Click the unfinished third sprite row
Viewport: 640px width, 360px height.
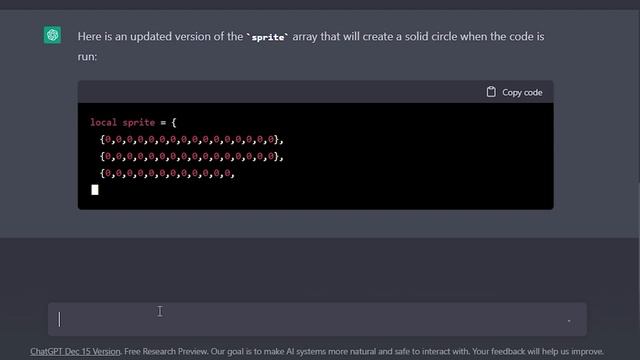pos(167,173)
